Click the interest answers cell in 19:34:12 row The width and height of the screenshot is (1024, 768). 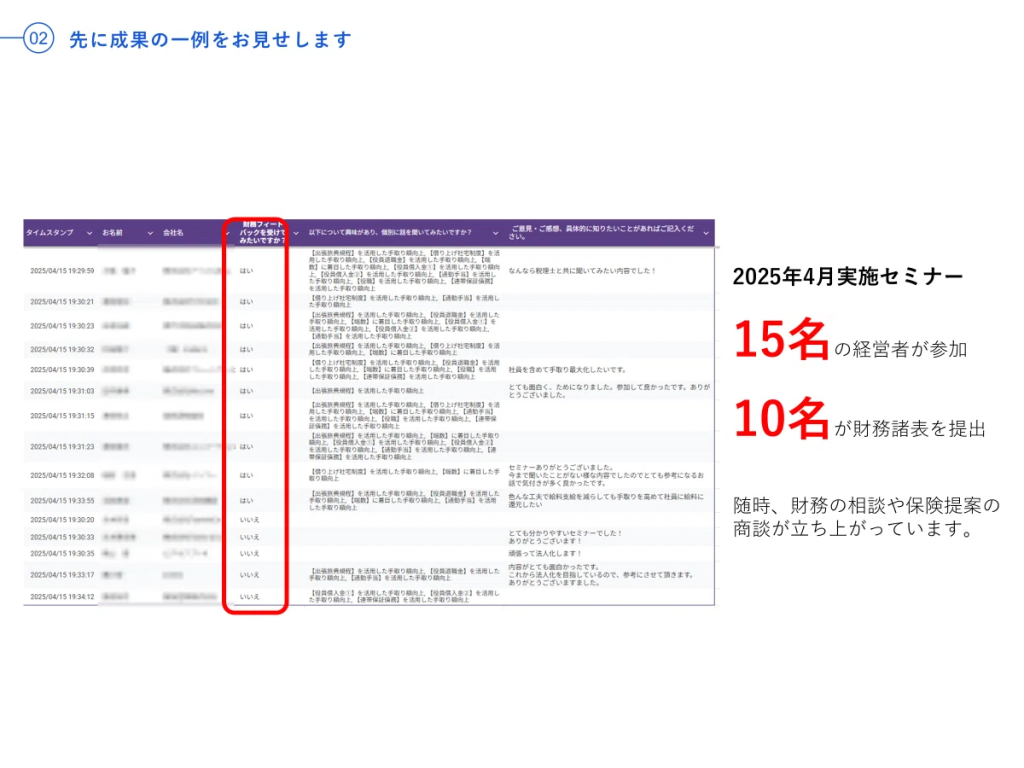(404, 597)
